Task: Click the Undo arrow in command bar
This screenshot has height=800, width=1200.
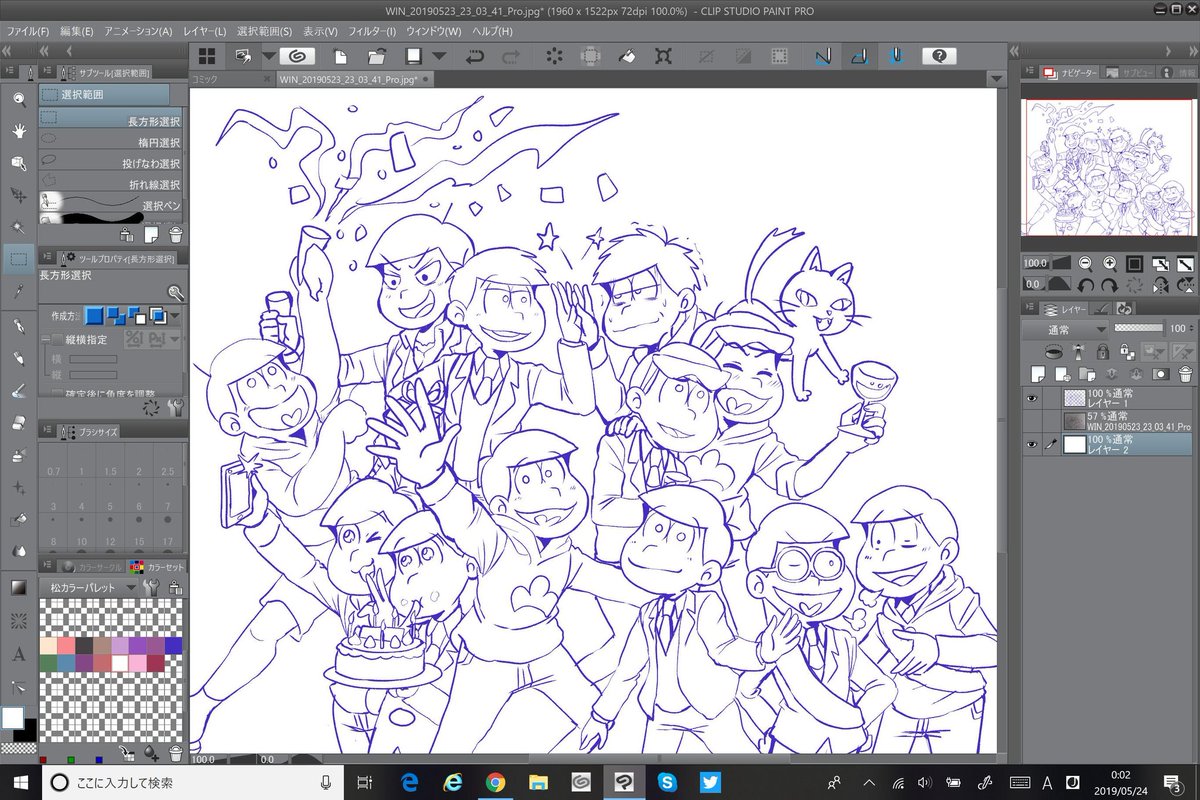Action: [x=475, y=57]
